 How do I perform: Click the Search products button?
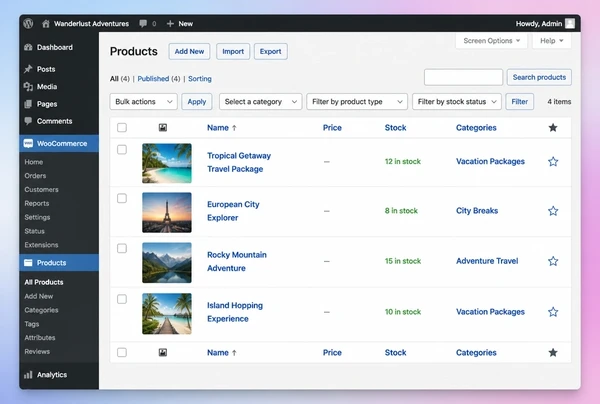click(x=539, y=77)
